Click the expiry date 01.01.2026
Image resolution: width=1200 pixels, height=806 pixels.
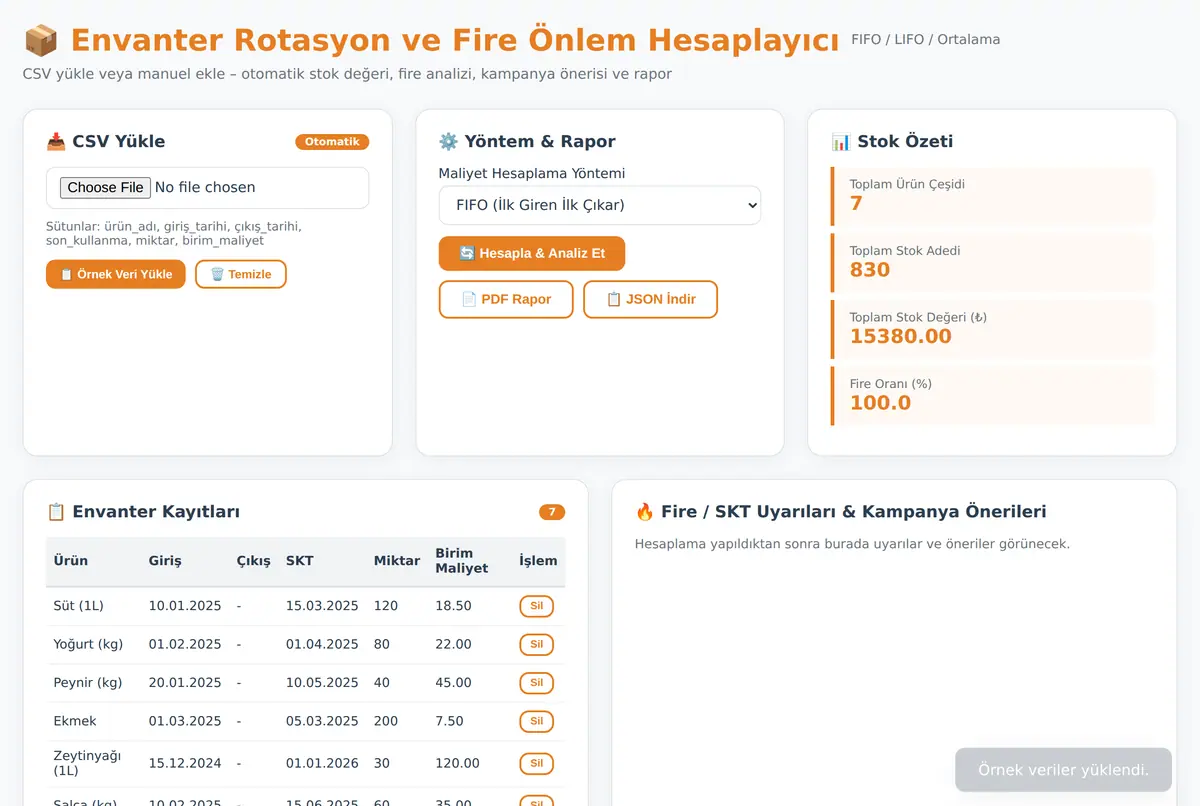[x=322, y=763]
